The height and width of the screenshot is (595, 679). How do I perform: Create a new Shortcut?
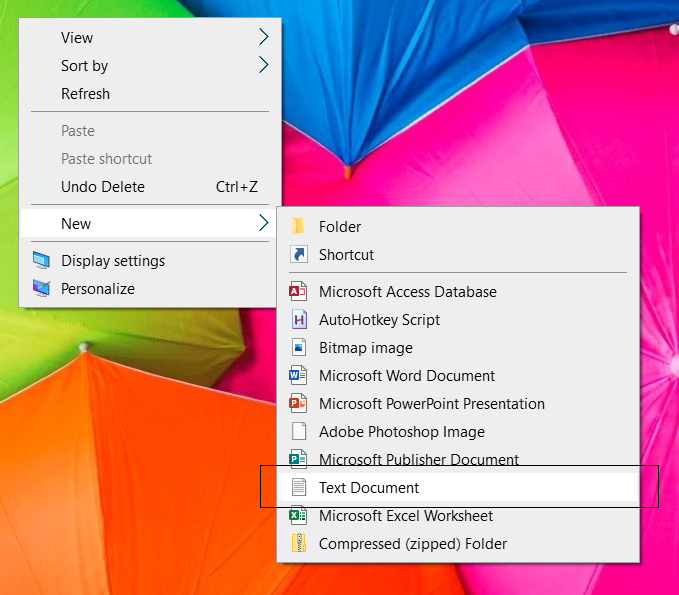(x=458, y=255)
